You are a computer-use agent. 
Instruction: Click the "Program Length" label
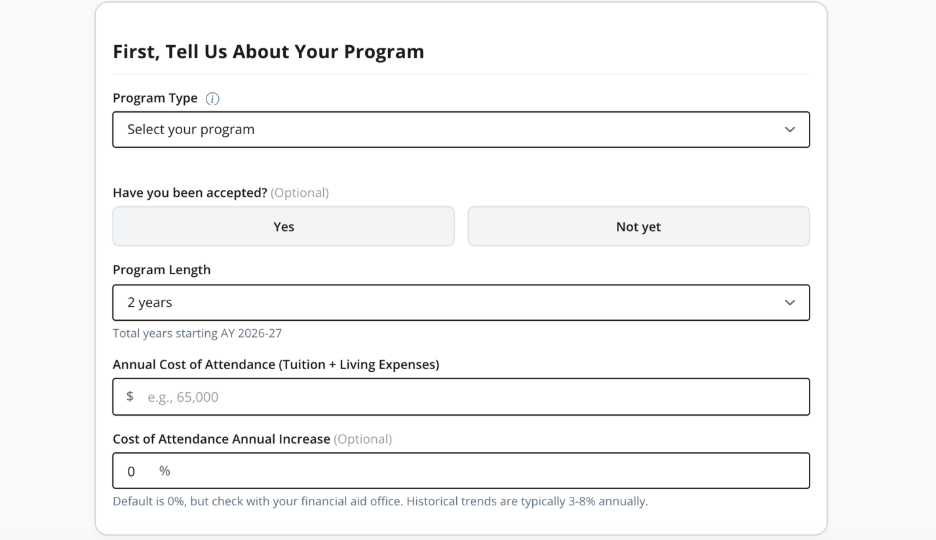pos(161,270)
